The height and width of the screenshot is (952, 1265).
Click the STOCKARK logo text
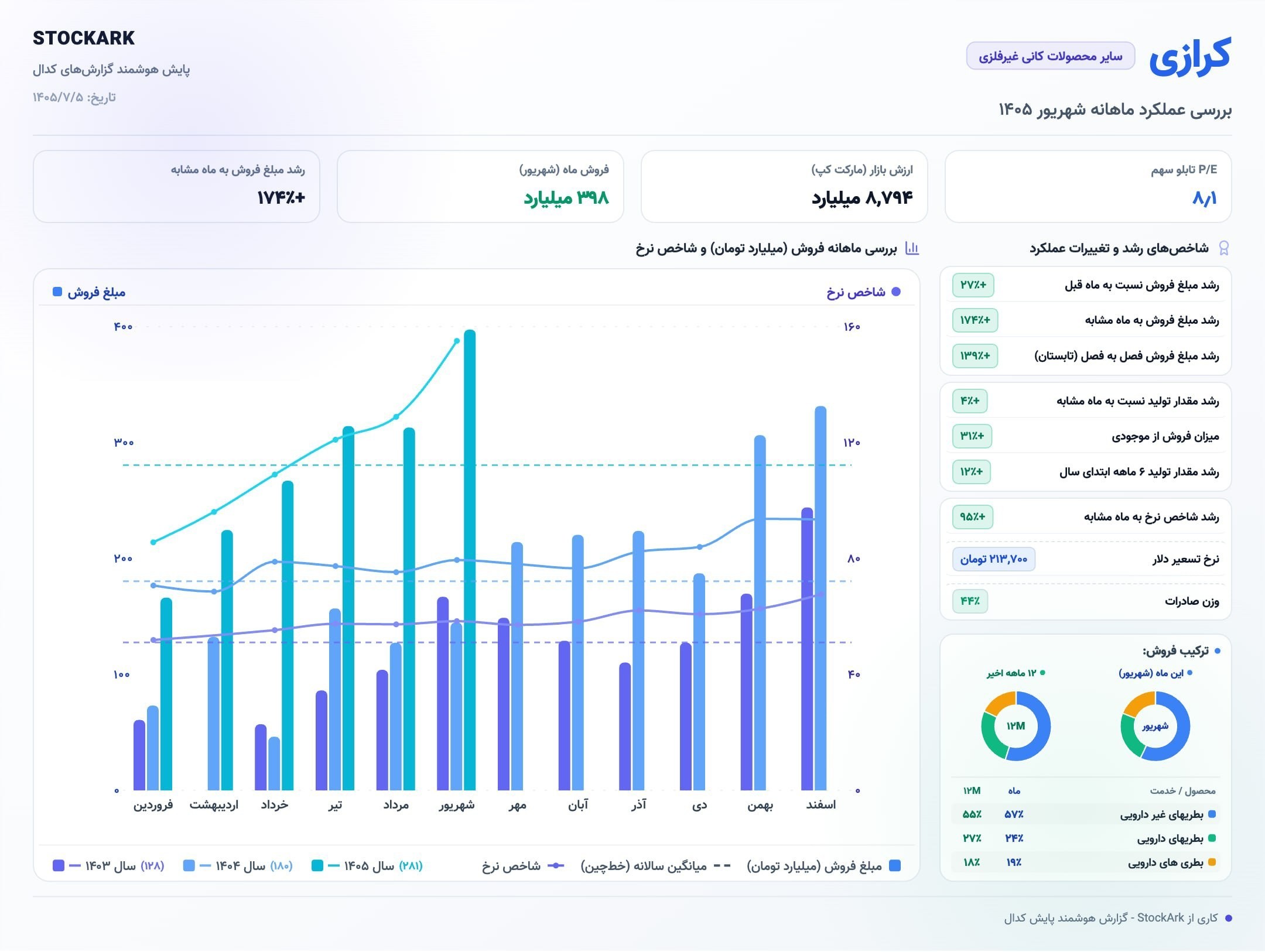tap(84, 38)
